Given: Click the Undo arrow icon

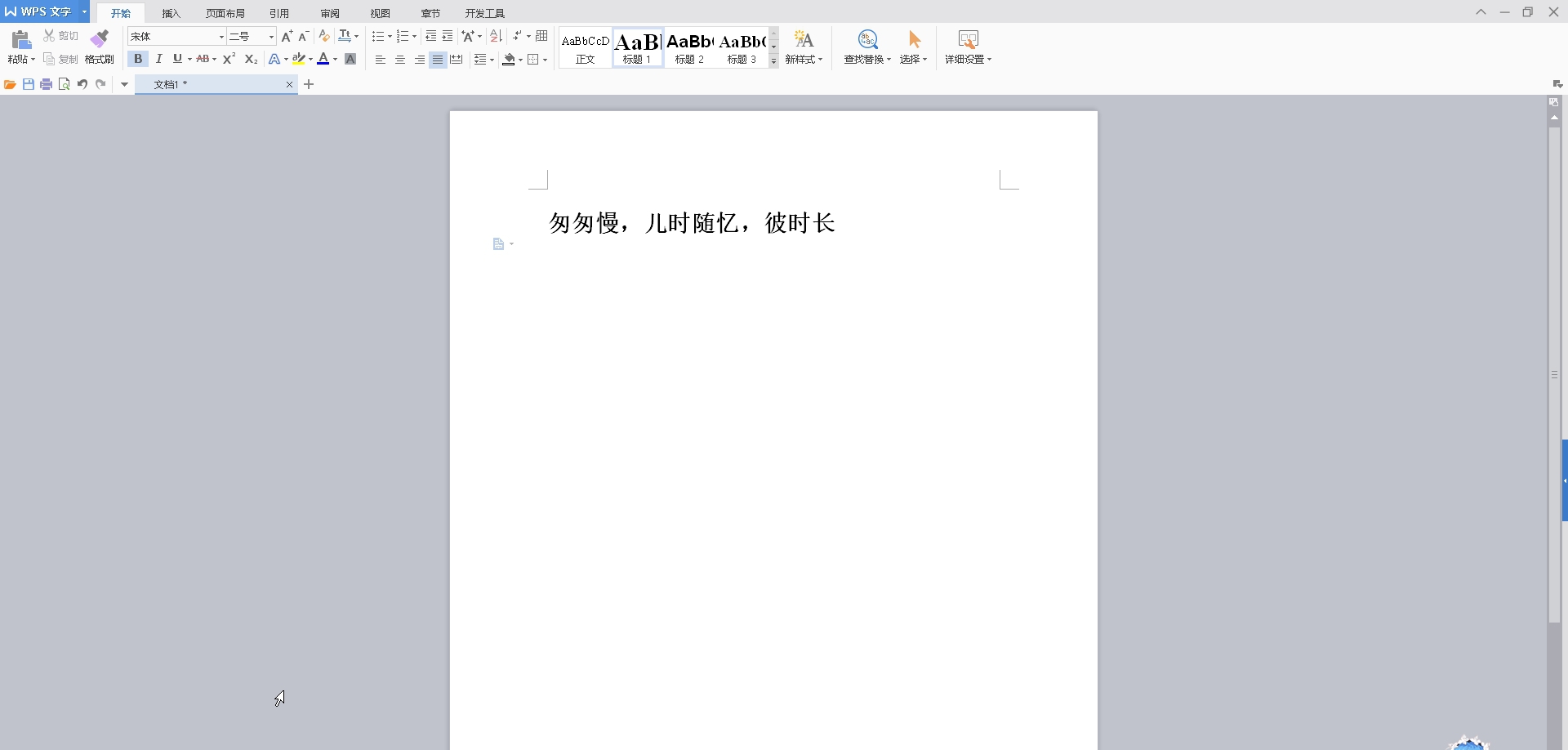Looking at the screenshot, I should 82,83.
